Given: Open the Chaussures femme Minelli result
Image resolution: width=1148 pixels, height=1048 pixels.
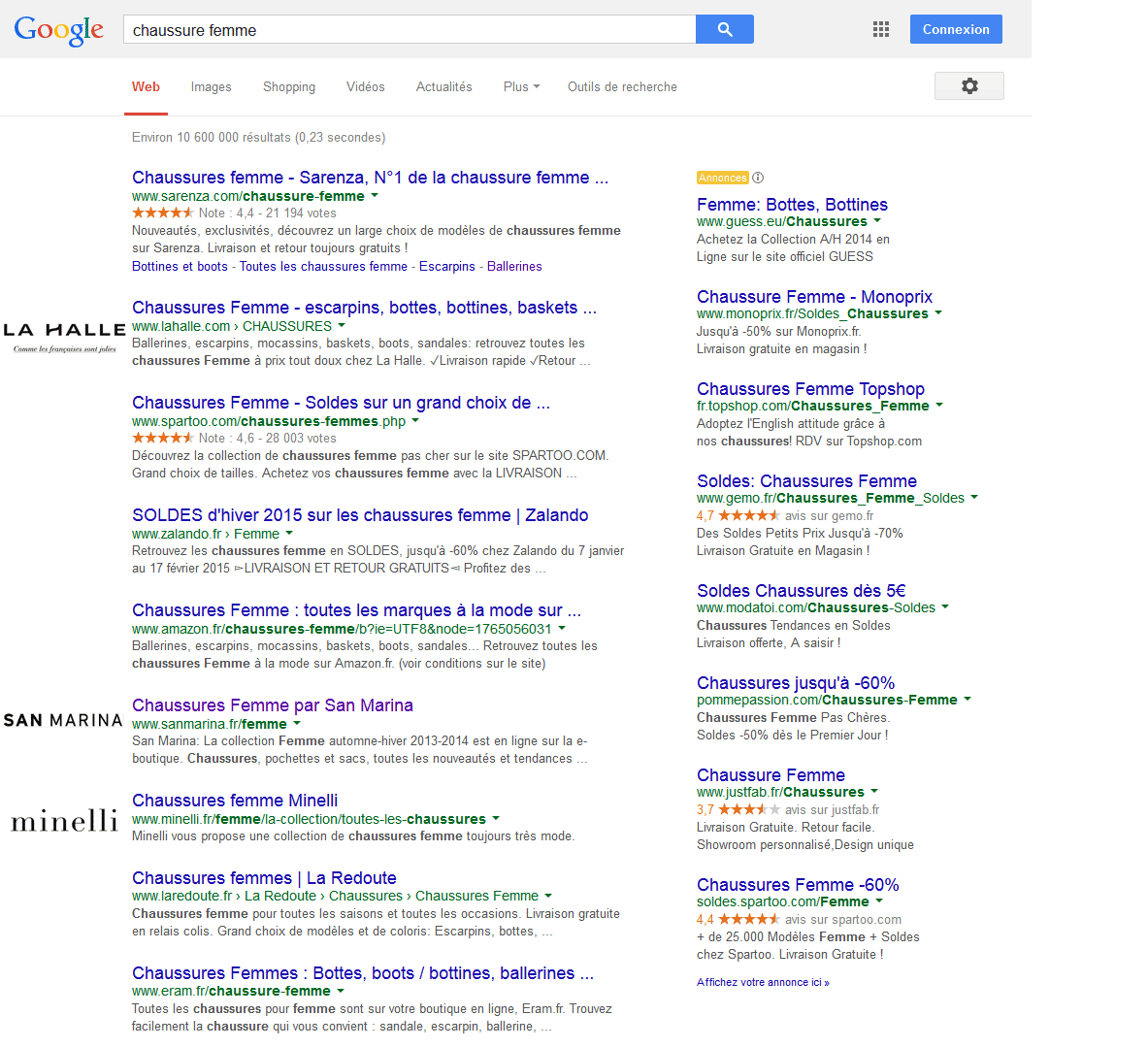Looking at the screenshot, I should click(235, 800).
